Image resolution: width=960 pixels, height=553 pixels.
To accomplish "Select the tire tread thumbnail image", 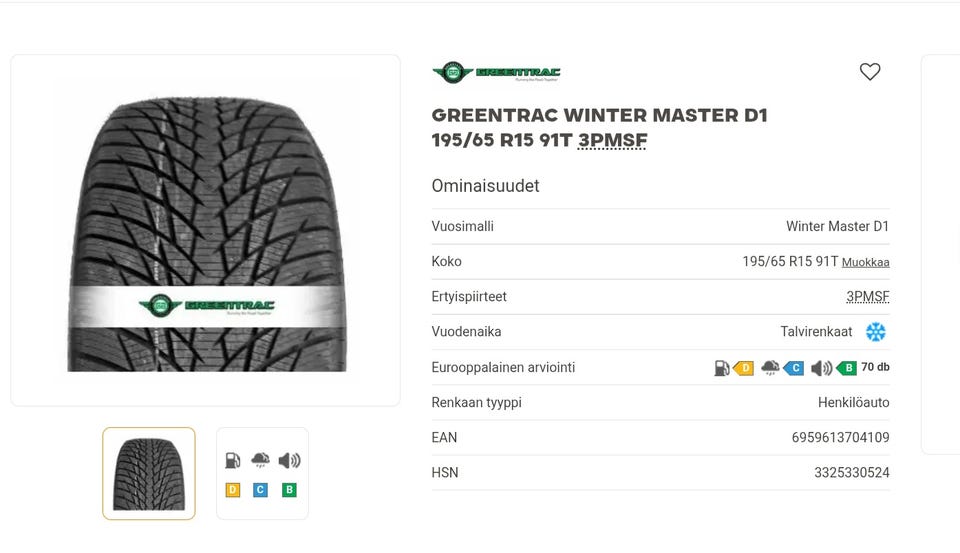I will pyautogui.click(x=149, y=473).
